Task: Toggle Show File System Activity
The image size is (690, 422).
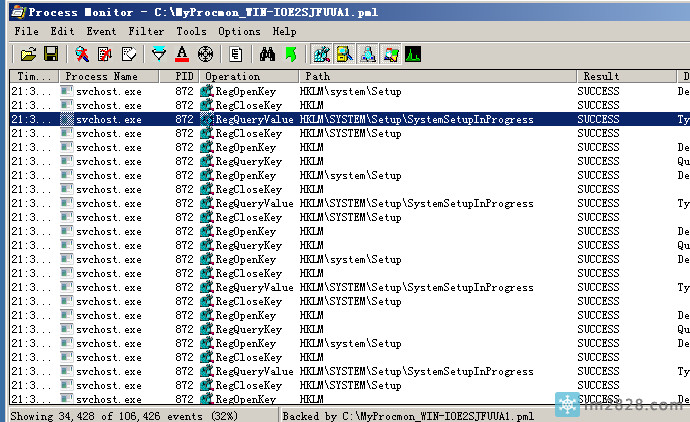Action: pyautogui.click(x=344, y=54)
